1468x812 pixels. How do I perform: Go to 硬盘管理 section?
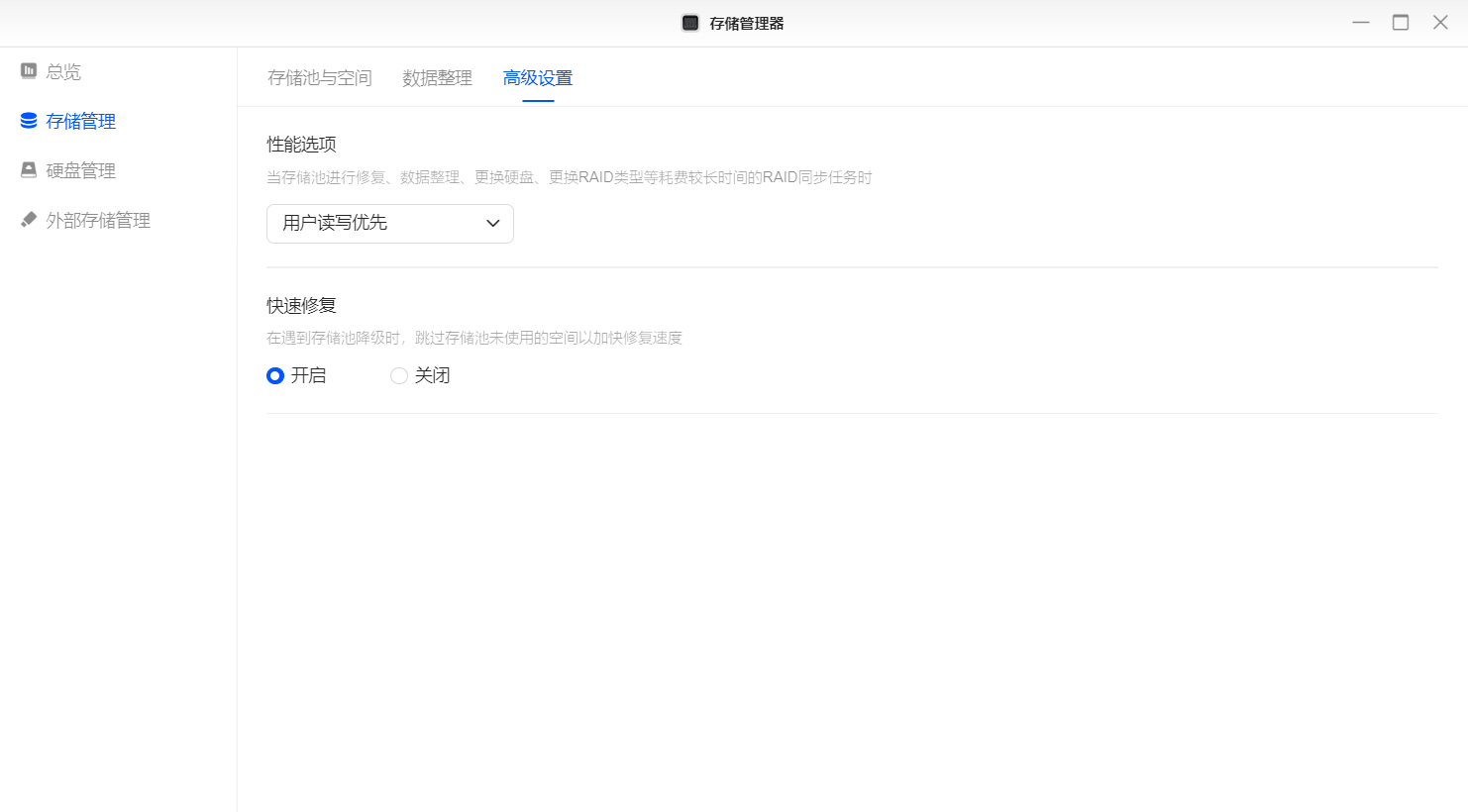coord(81,170)
